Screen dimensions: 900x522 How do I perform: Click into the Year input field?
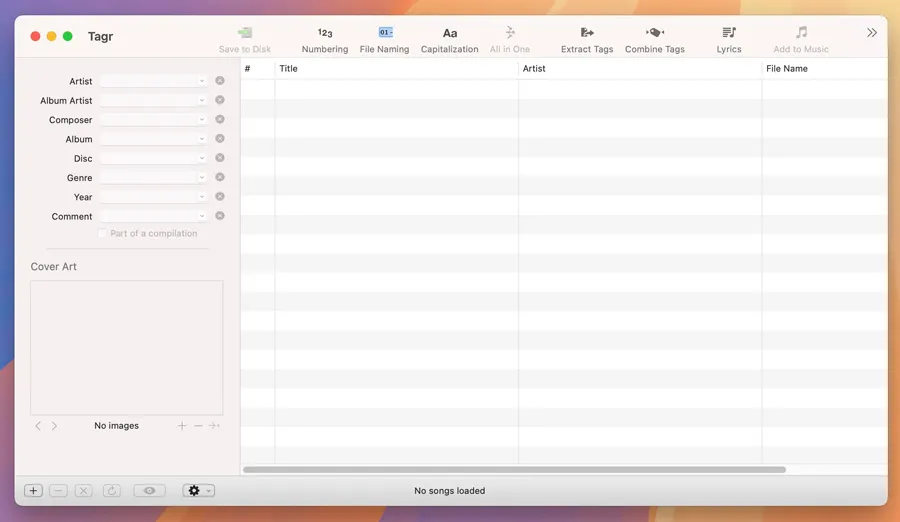148,197
